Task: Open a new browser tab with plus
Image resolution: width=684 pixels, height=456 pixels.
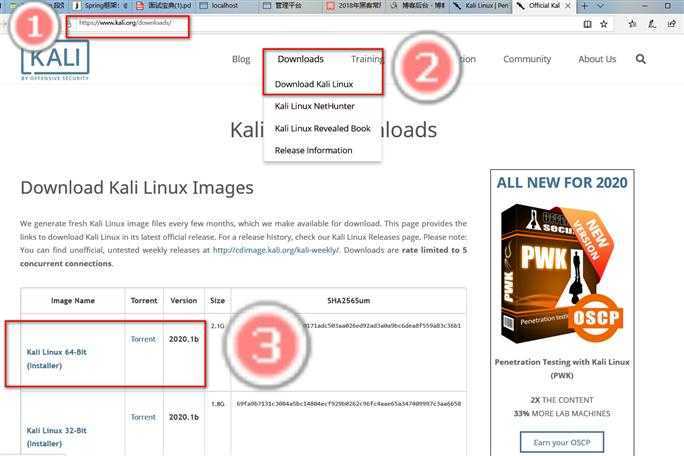Action: (x=585, y=6)
